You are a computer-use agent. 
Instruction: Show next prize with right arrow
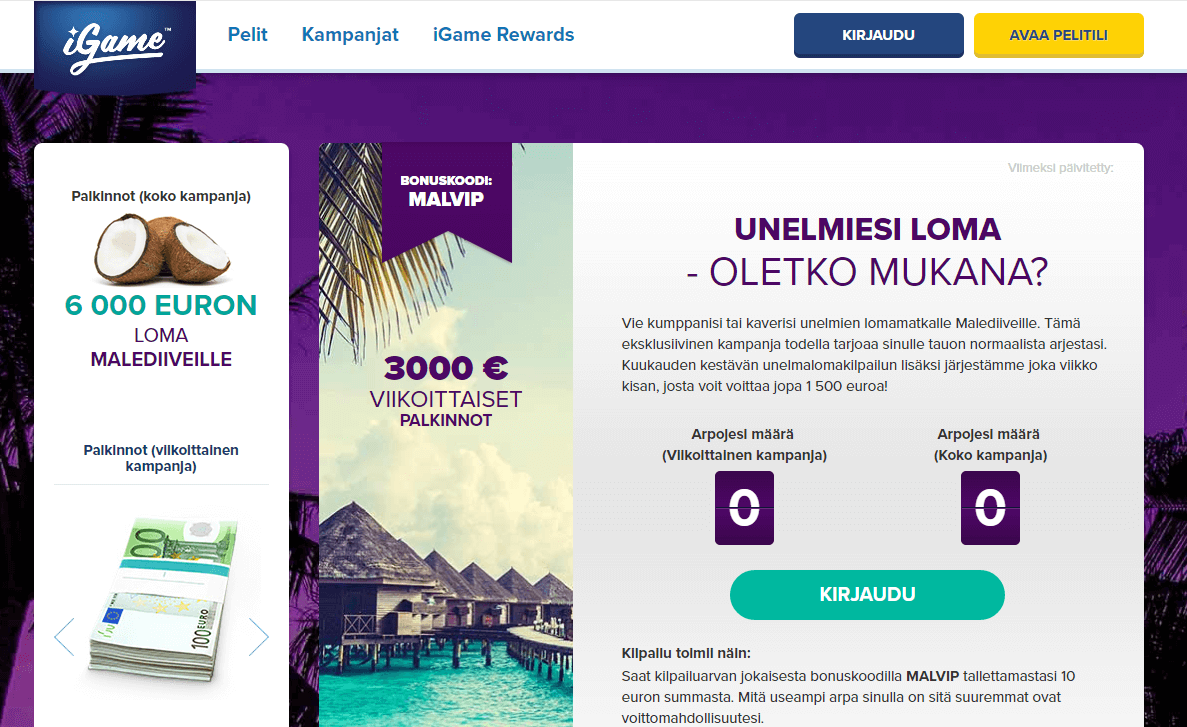259,637
